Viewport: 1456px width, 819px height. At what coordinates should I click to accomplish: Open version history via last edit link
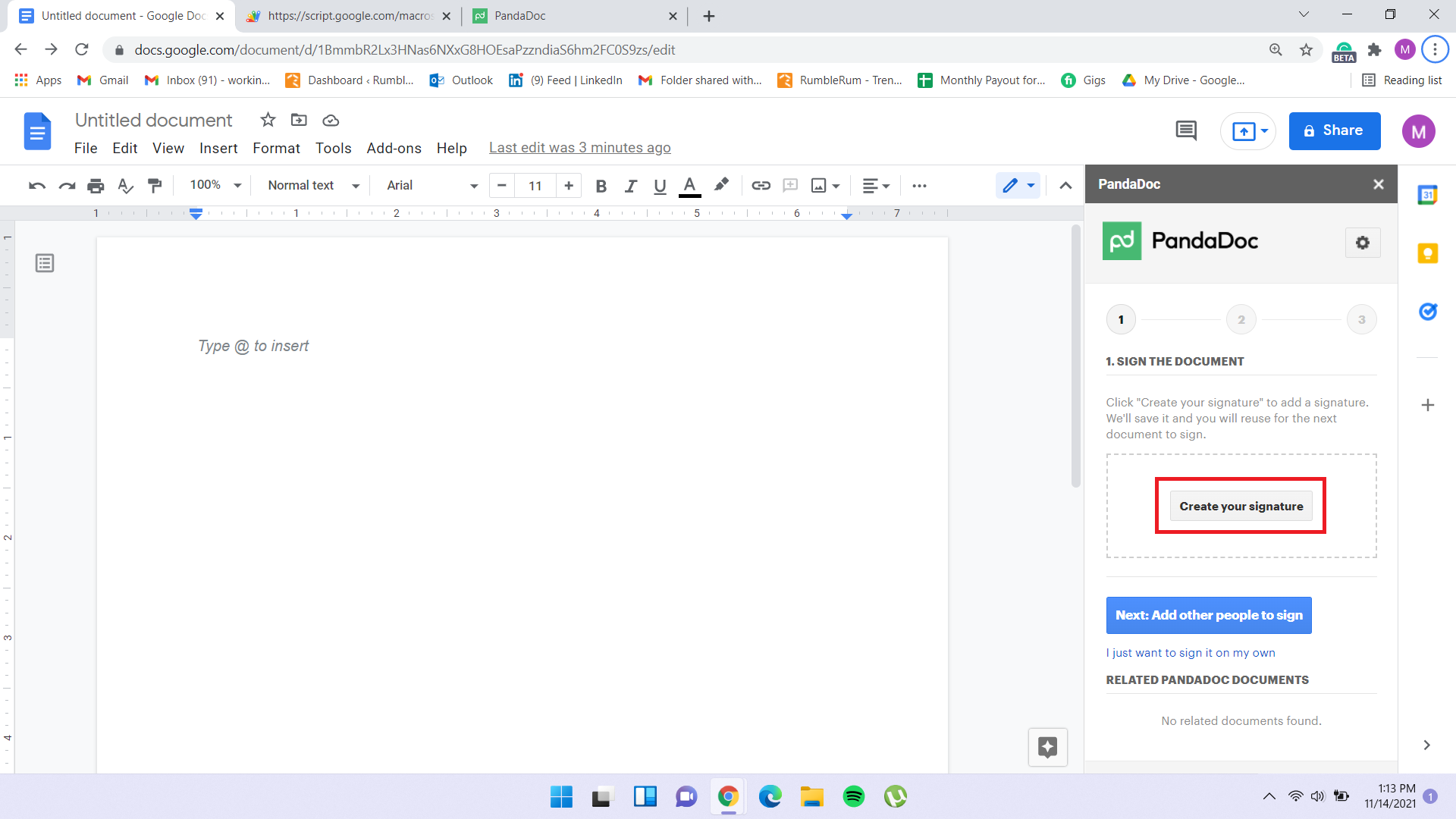click(580, 148)
